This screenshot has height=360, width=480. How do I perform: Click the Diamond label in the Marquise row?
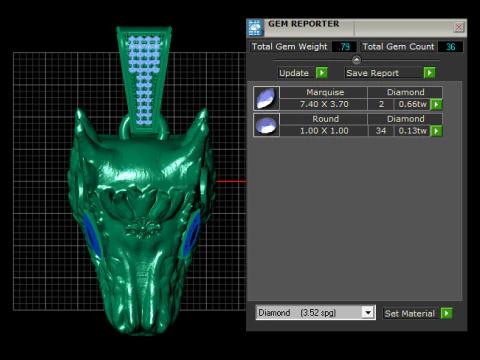coord(405,92)
